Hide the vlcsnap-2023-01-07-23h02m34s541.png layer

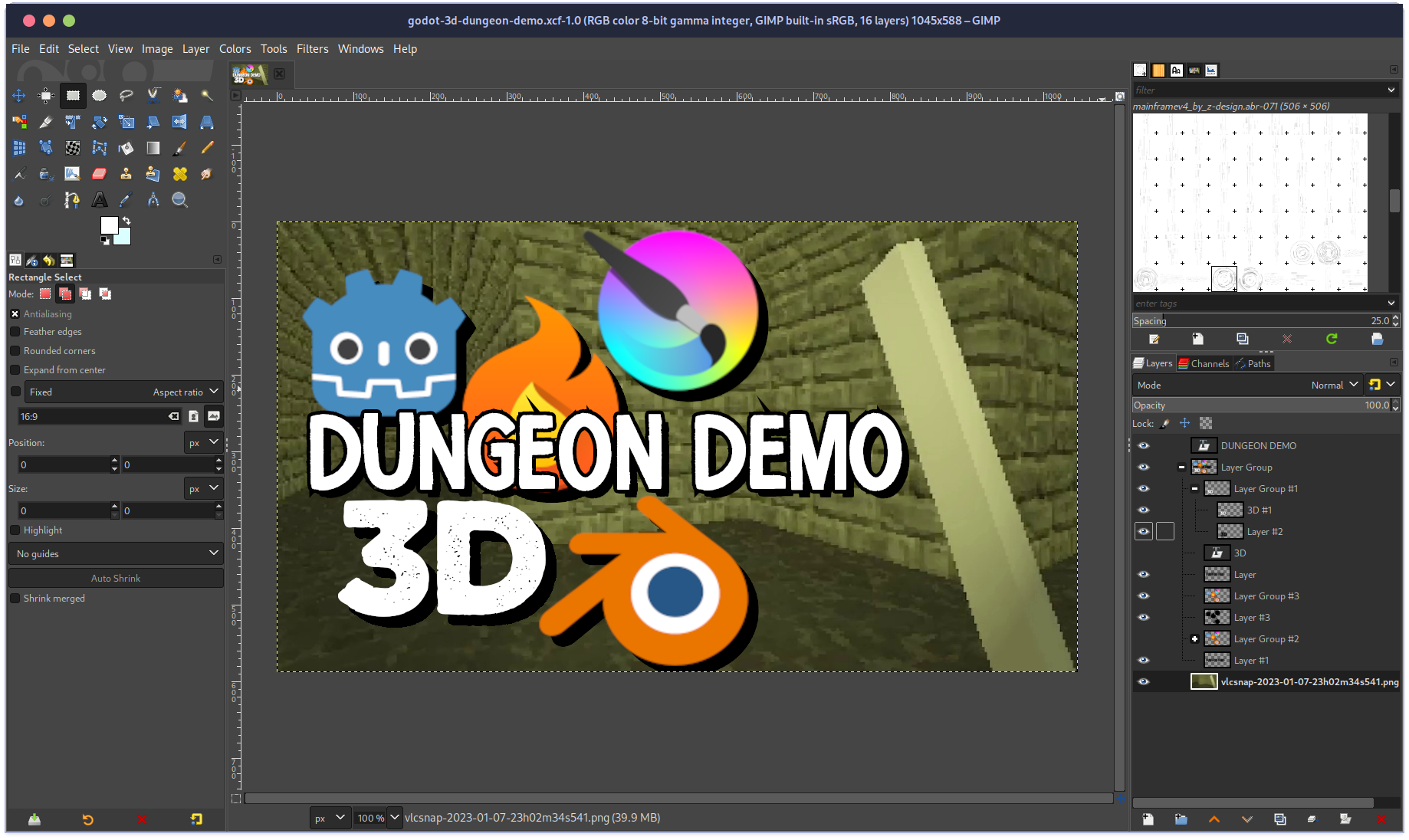pos(1143,681)
